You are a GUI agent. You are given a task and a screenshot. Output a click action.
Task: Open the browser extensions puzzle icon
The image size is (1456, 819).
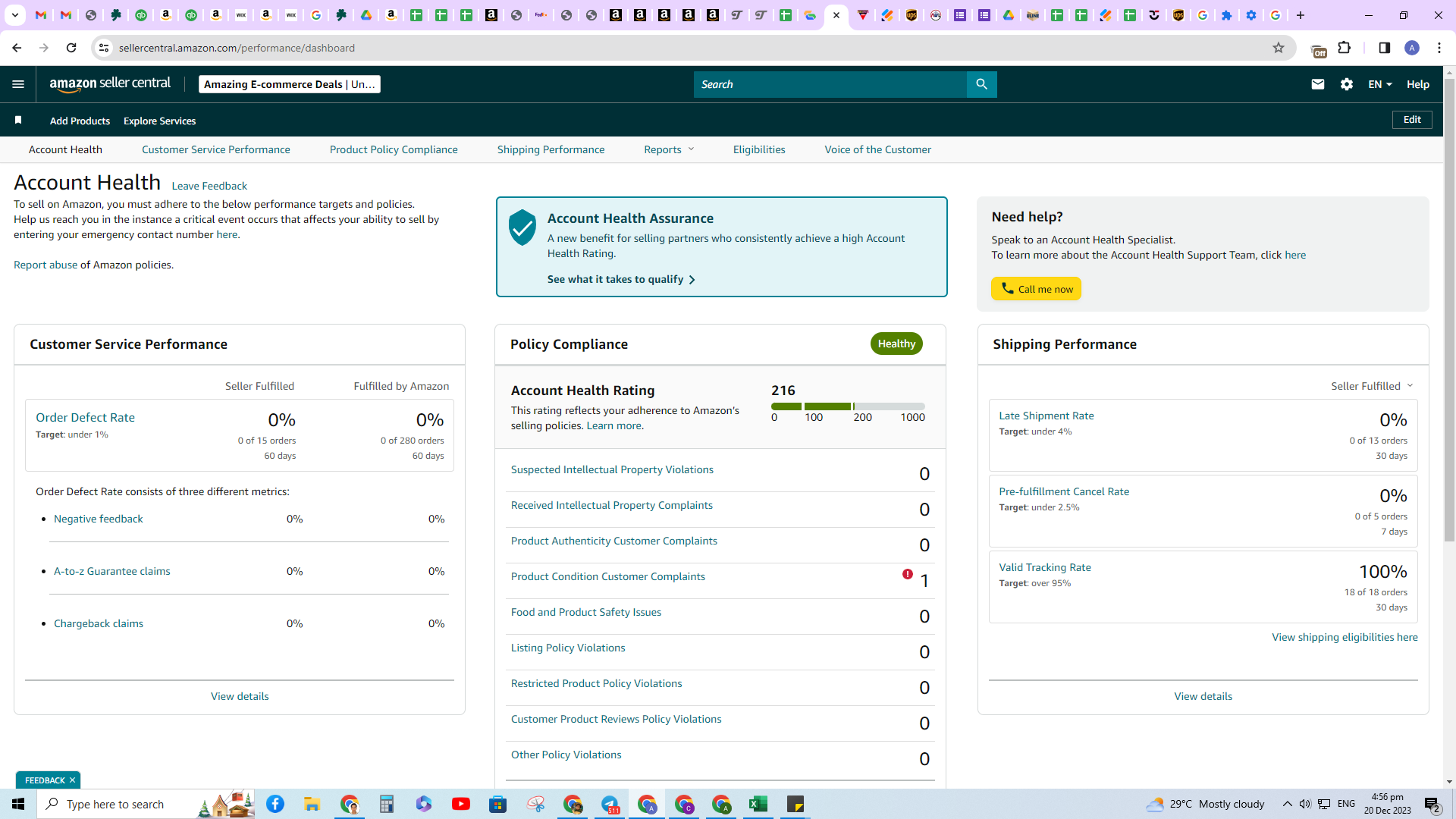pos(1345,48)
